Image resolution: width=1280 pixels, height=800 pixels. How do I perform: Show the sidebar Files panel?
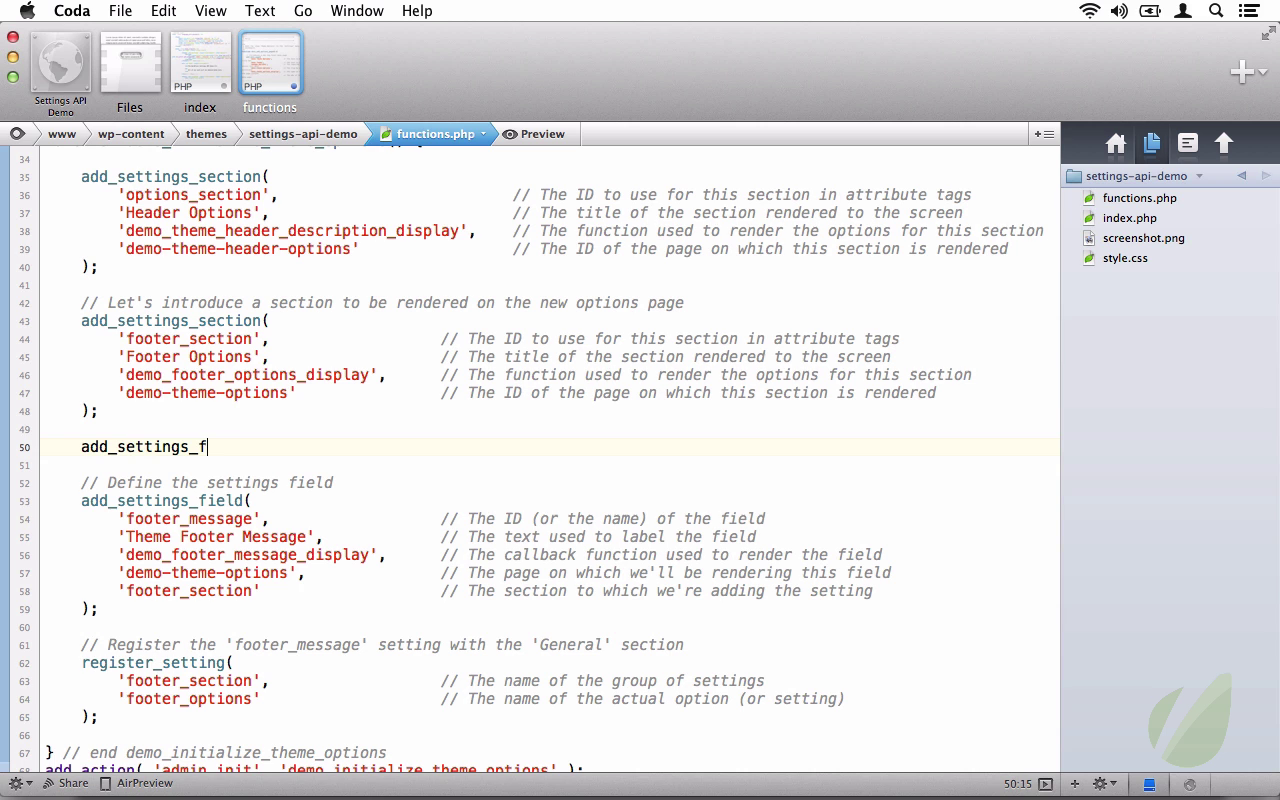coord(1152,144)
